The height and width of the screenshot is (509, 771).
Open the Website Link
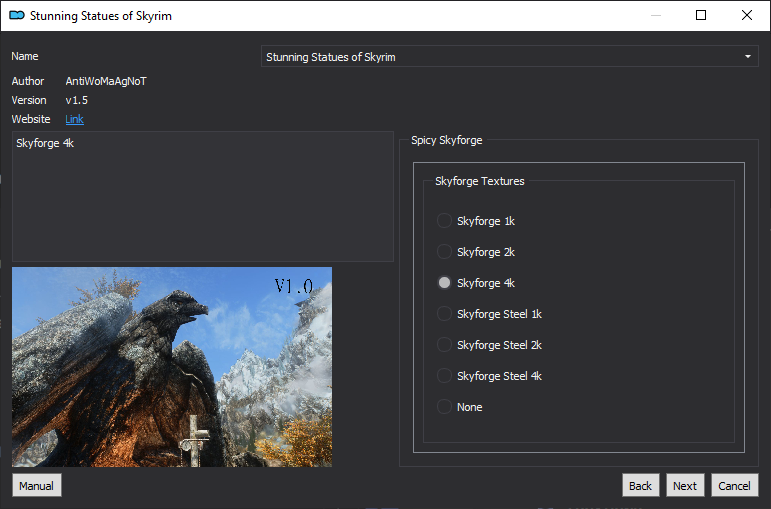(74, 119)
